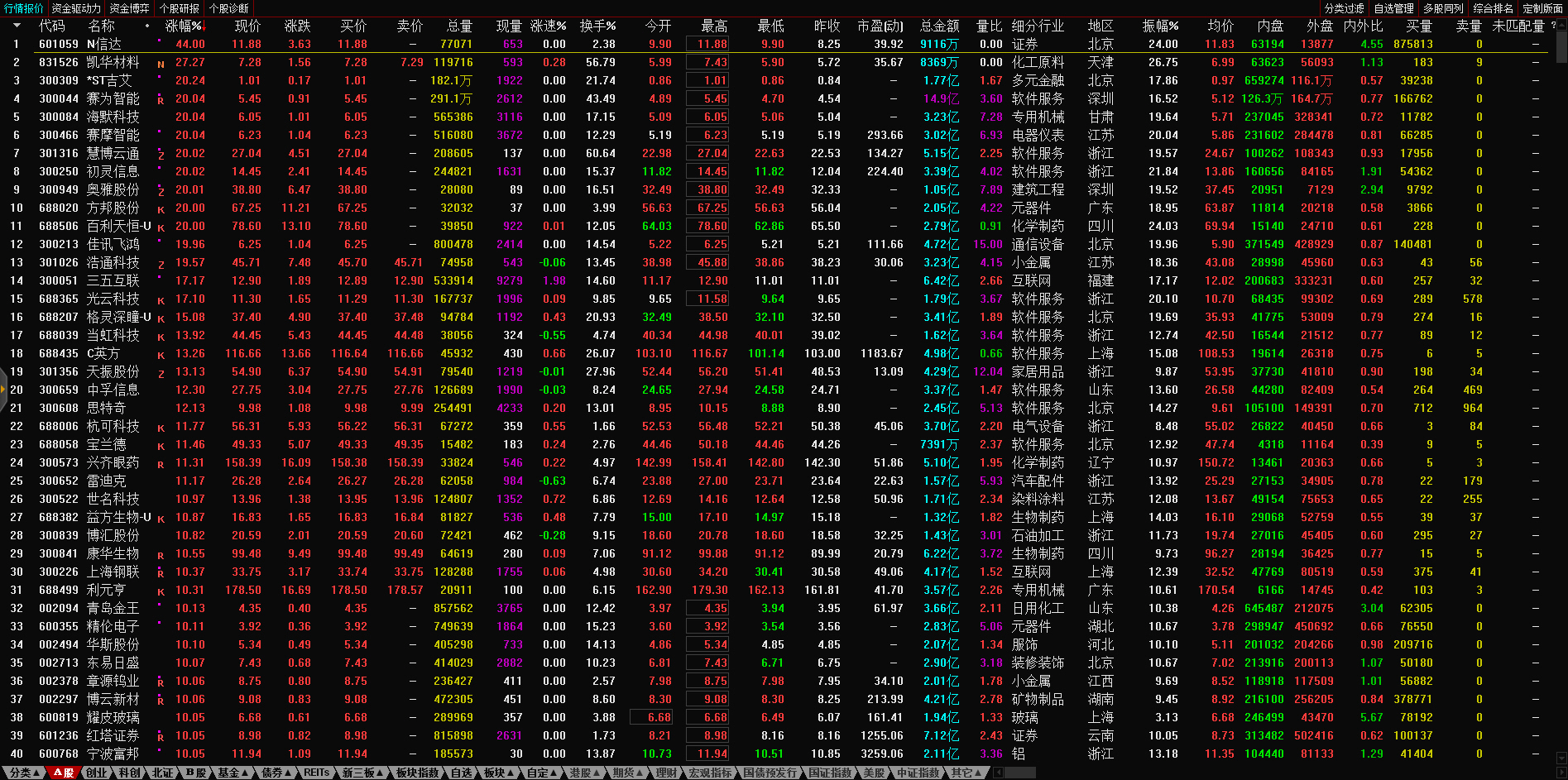Click the 涨幅% sort arrow column header
1568x780 pixels.
(184, 26)
